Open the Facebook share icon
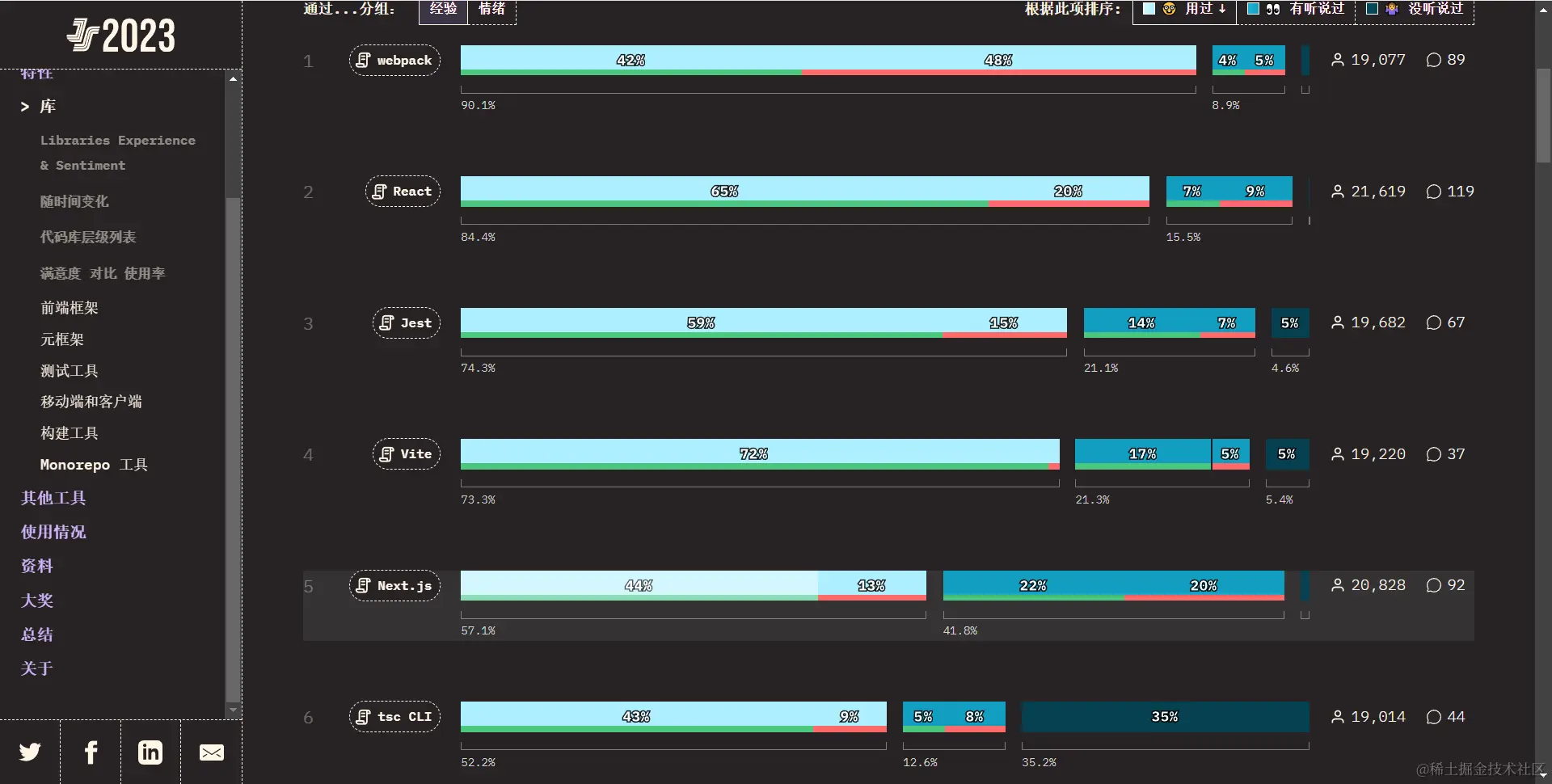1552x784 pixels. (x=91, y=752)
